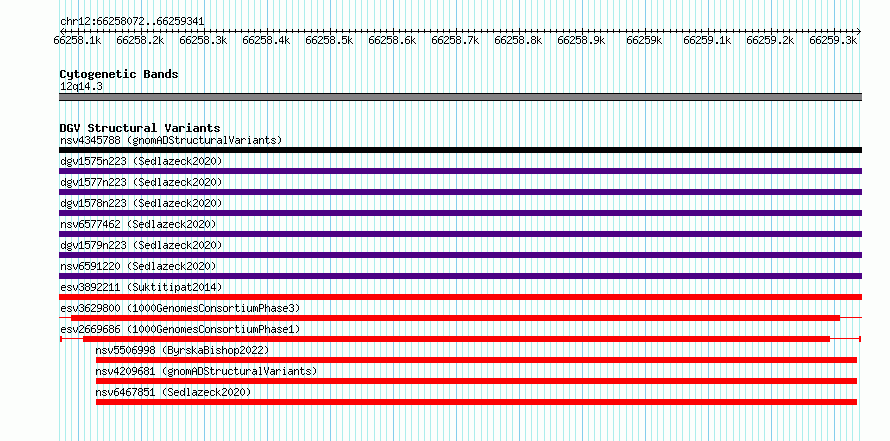Open the nsv6591220 Sedlazeck2020 label
The image size is (890, 441).
click(138, 266)
